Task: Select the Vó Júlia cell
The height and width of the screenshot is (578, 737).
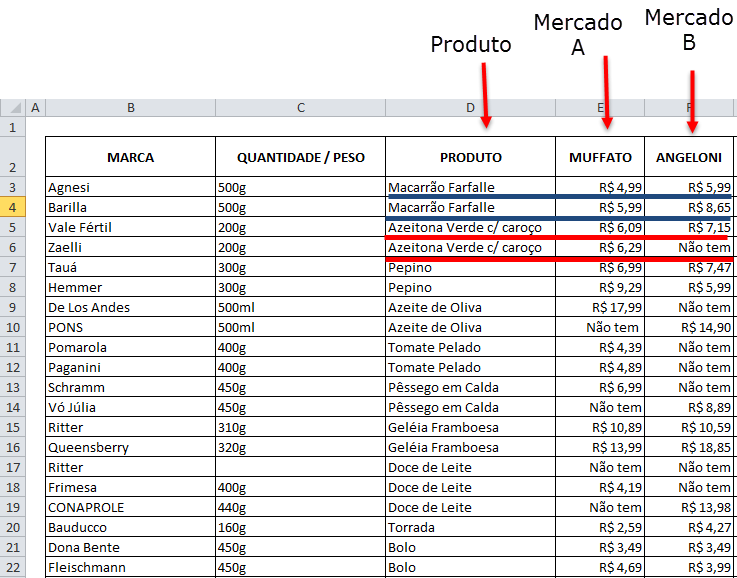Action: 130,407
